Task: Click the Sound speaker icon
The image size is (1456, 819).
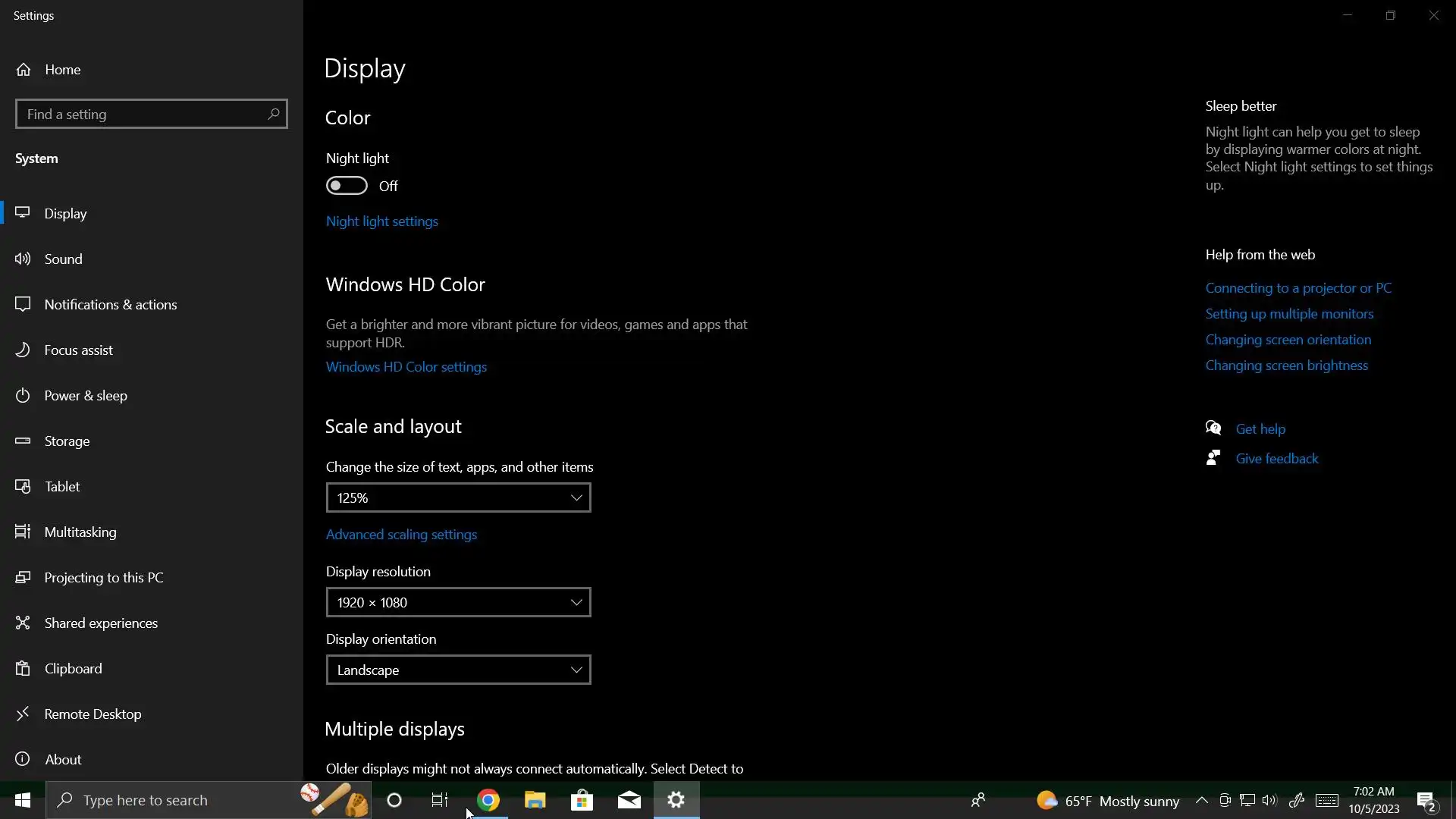Action: click(24, 259)
